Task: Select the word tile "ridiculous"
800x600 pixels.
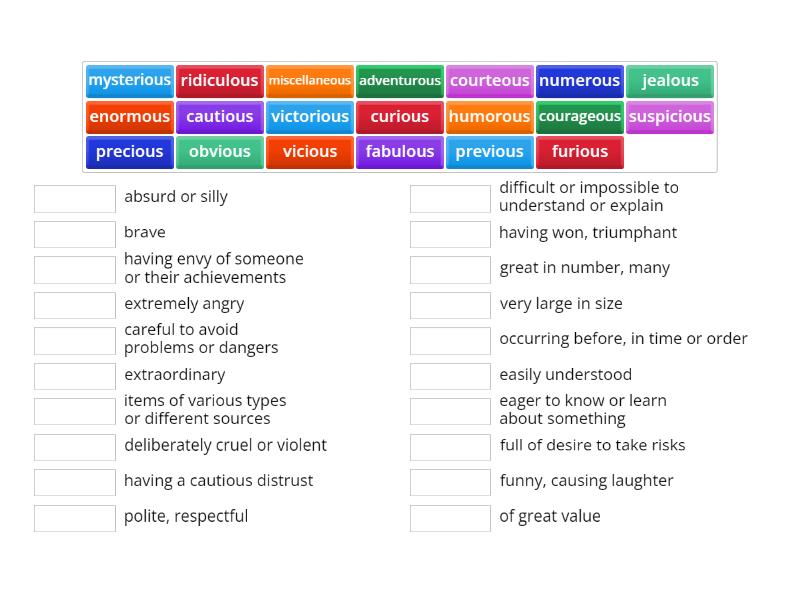Action: click(219, 81)
